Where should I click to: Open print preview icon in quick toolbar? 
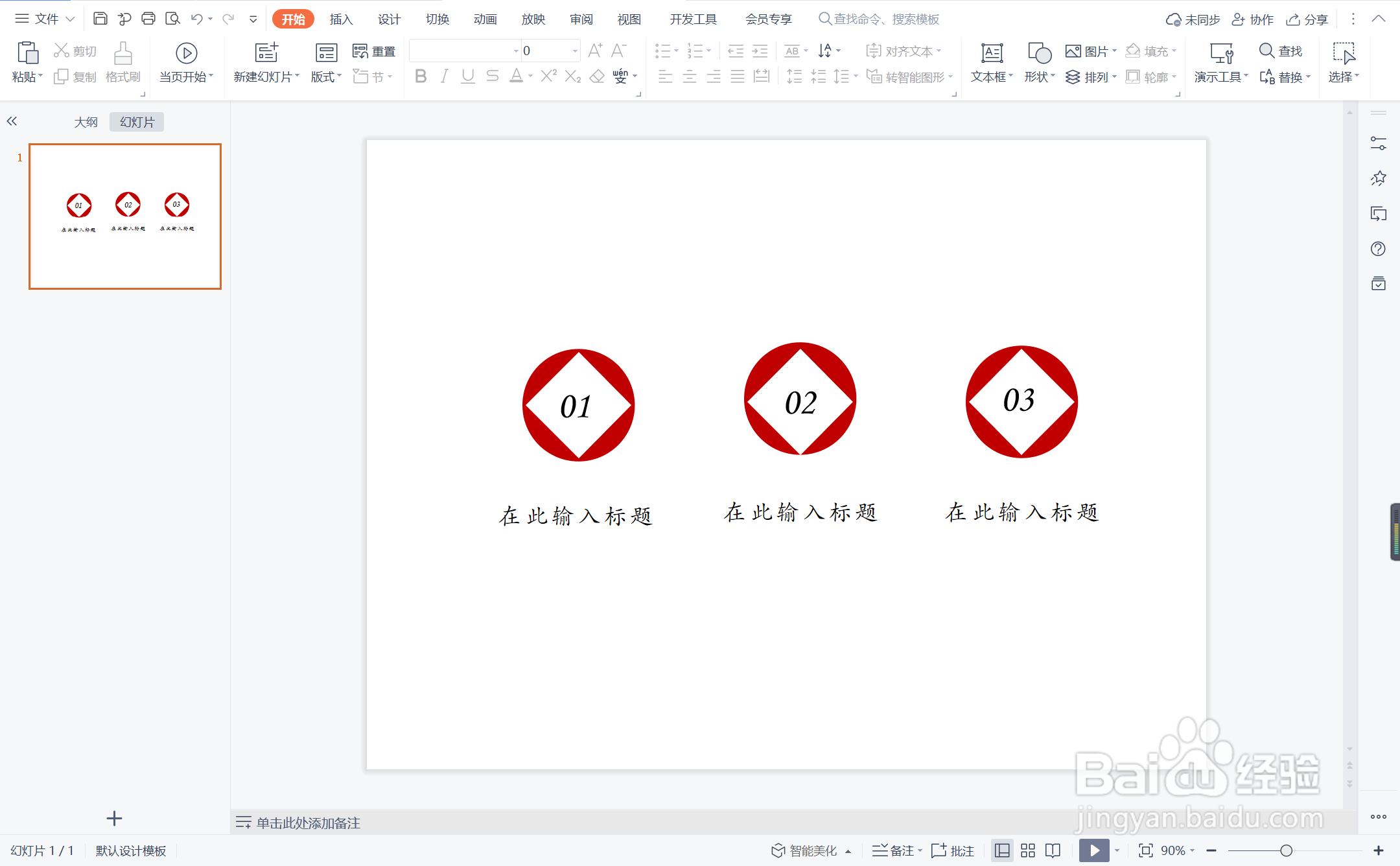click(x=172, y=19)
